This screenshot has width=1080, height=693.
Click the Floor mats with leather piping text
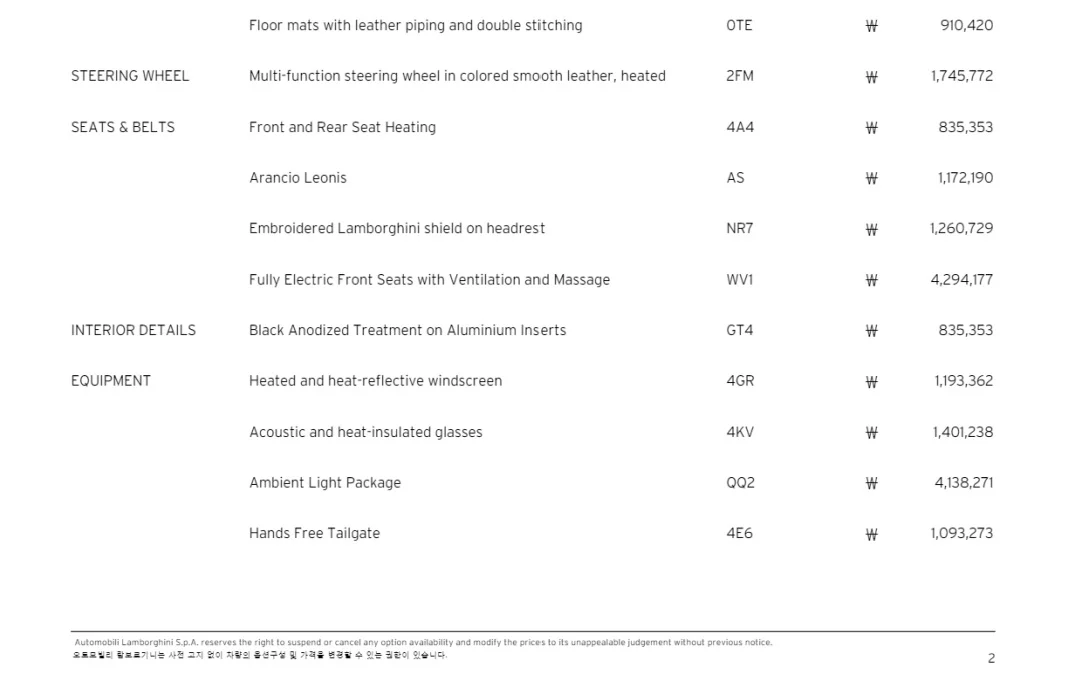pos(415,25)
